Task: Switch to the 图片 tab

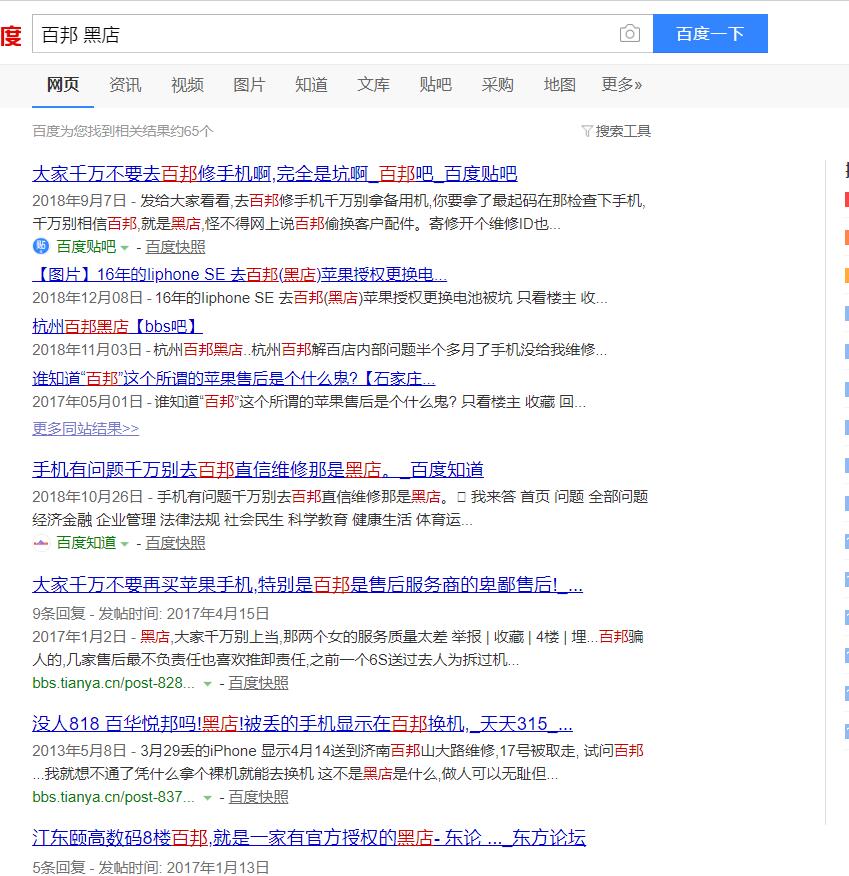Action: [249, 85]
